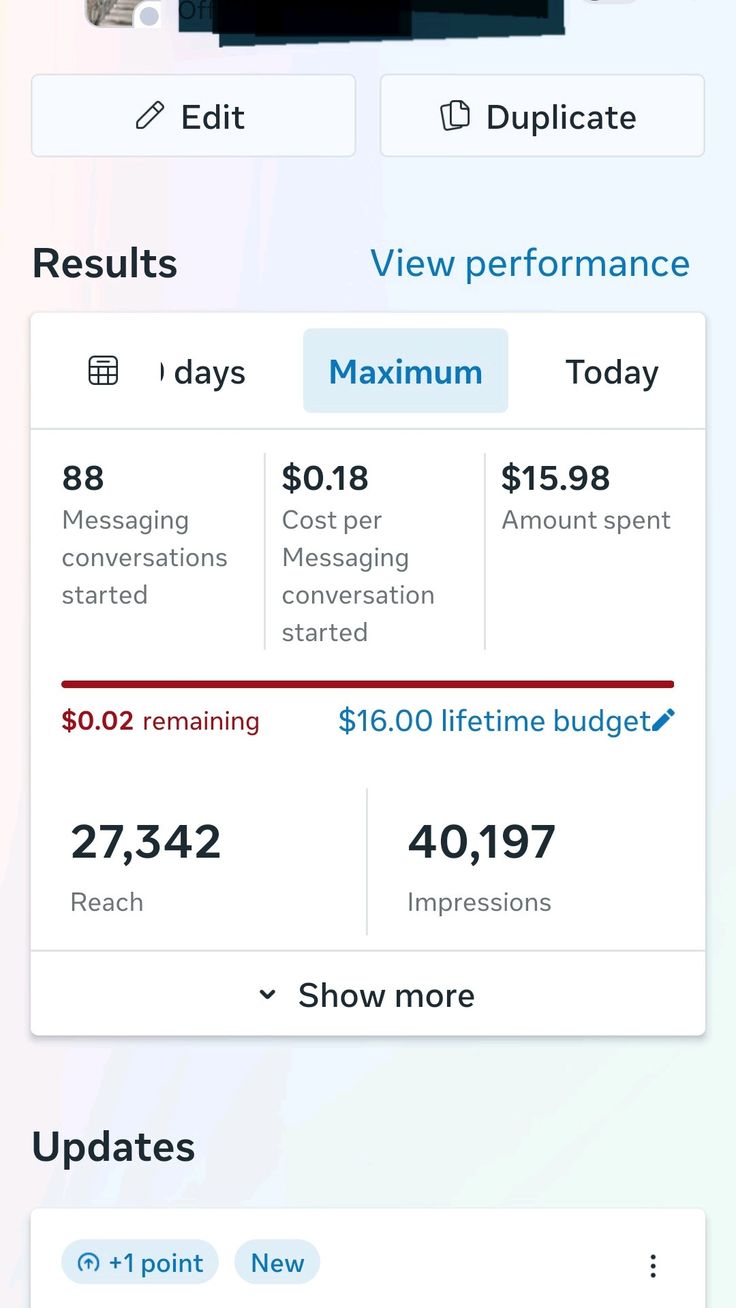Select the days time range tab
This screenshot has height=1308, width=736.
click(x=203, y=371)
